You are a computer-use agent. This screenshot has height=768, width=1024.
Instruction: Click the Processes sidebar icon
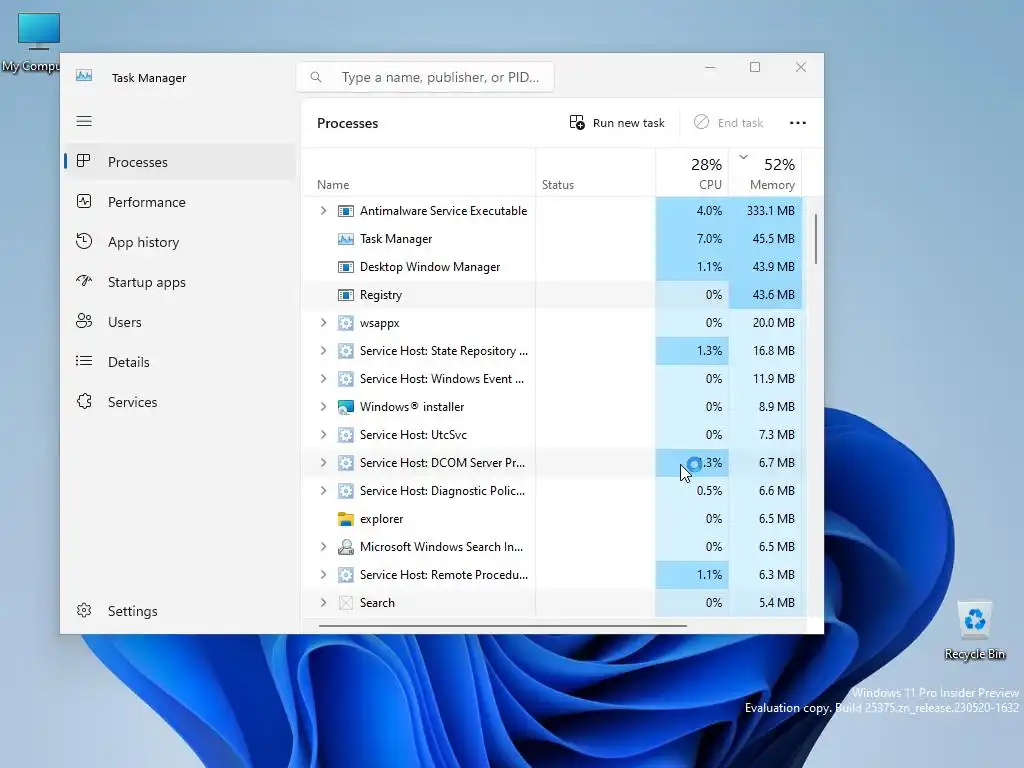tap(84, 161)
